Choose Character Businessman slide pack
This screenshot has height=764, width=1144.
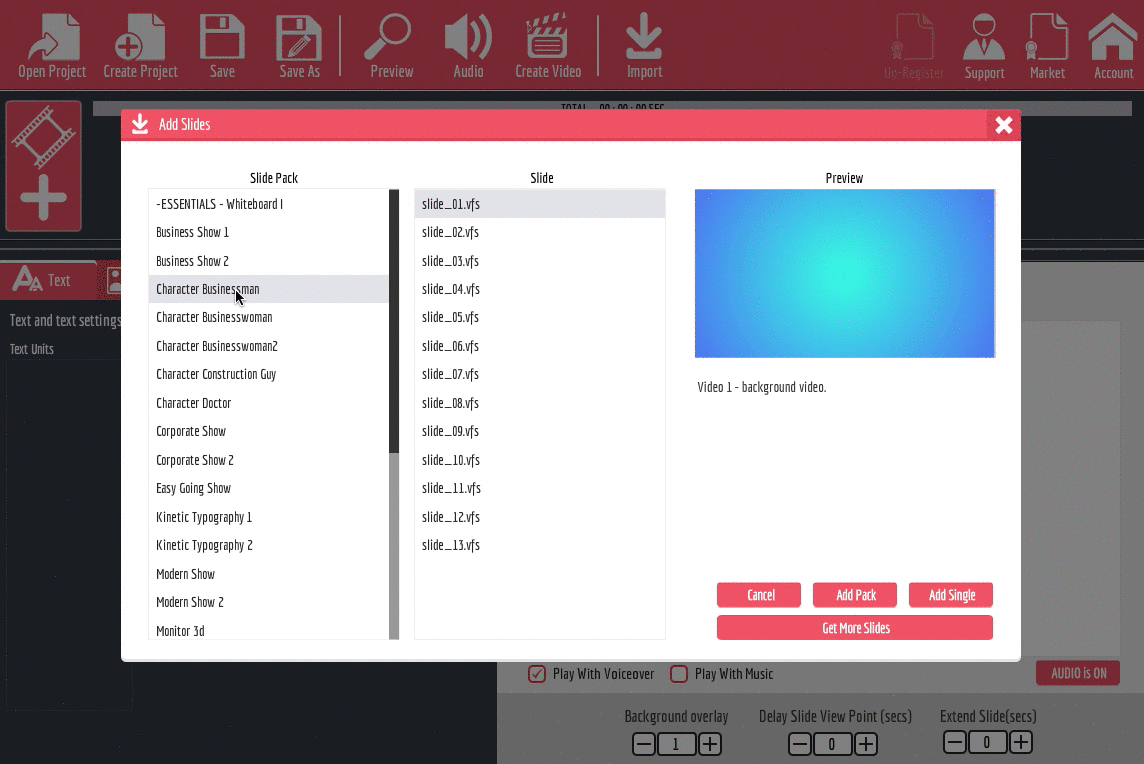pyautogui.click(x=268, y=289)
